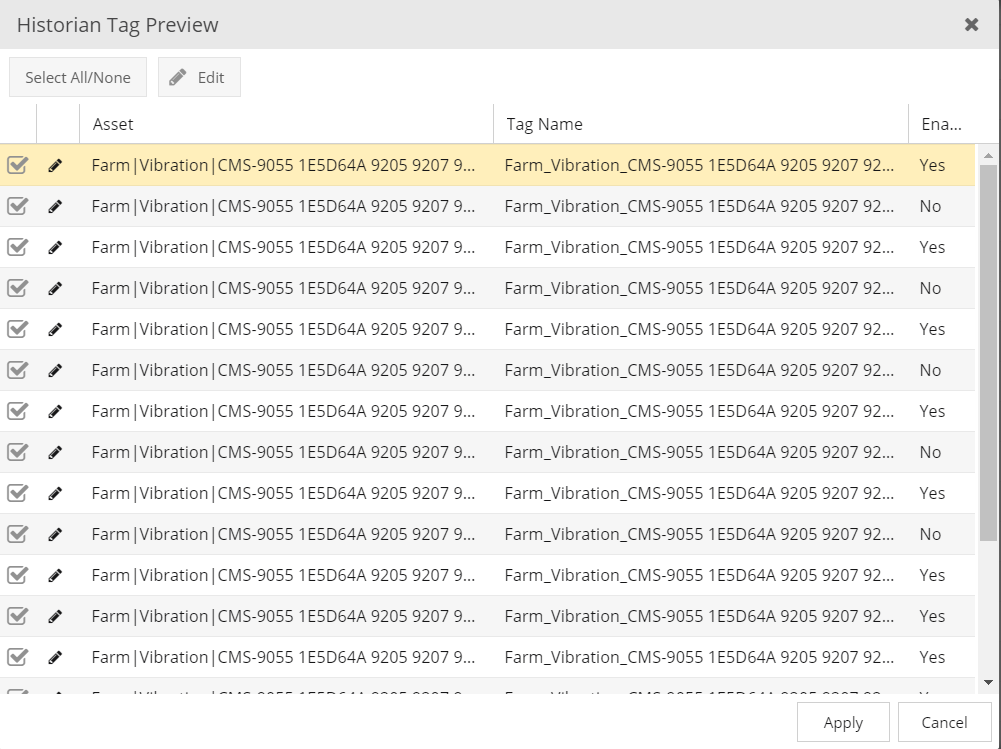Click the Apply button
Image resolution: width=1001 pixels, height=749 pixels.
[x=842, y=722]
